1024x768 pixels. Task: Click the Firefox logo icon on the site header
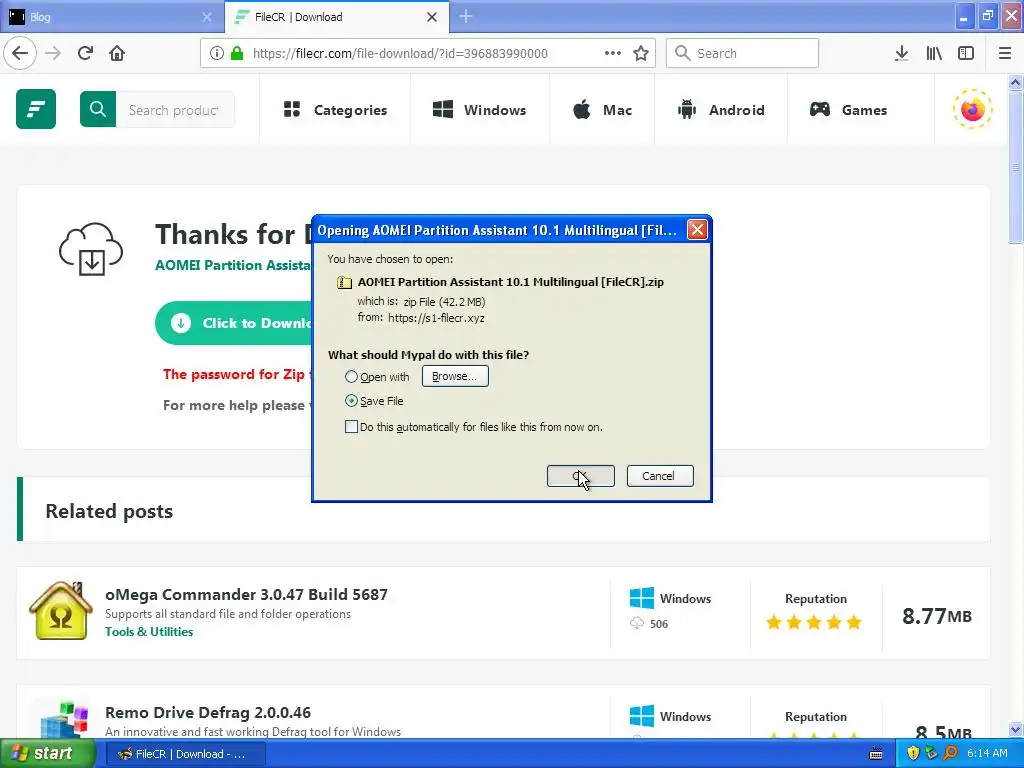(972, 109)
